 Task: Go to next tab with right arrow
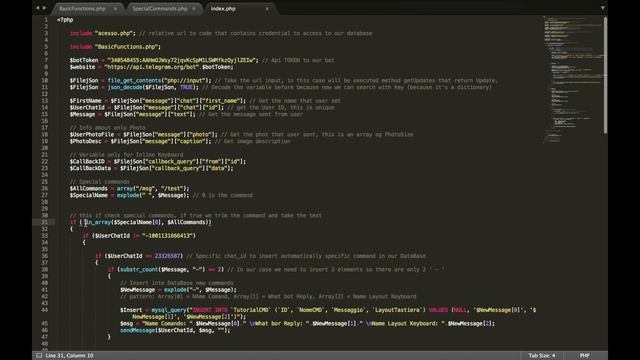click(x=44, y=8)
